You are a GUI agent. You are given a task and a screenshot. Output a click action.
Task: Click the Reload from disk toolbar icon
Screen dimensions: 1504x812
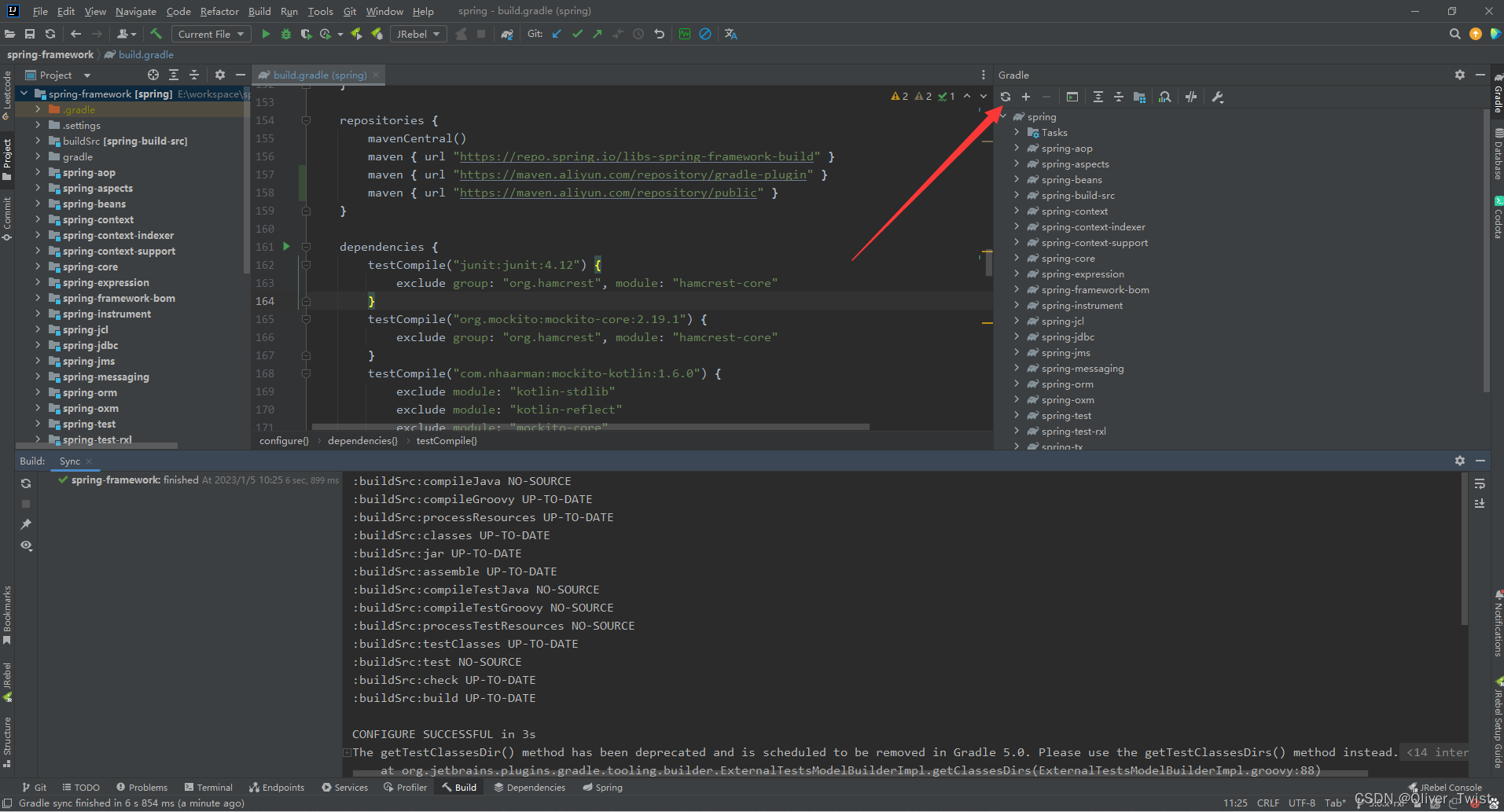tap(50, 34)
